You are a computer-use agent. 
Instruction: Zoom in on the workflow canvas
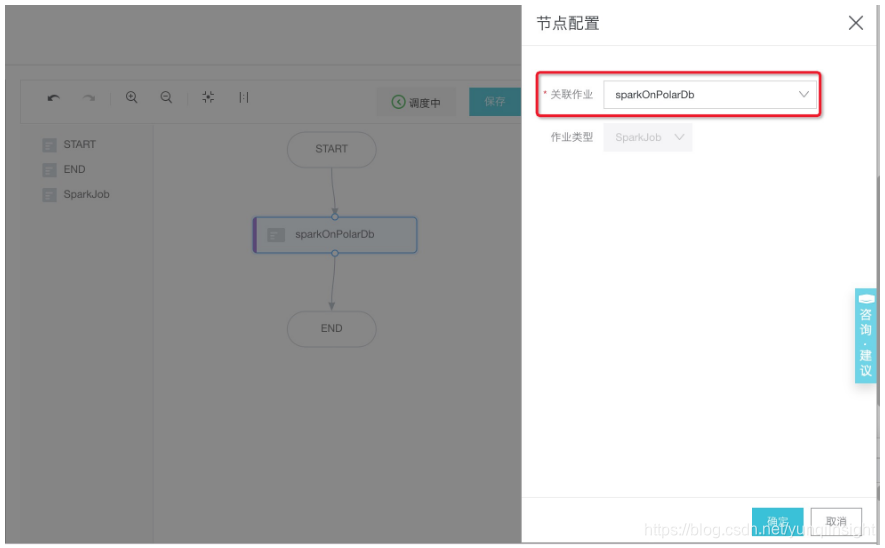click(x=132, y=97)
